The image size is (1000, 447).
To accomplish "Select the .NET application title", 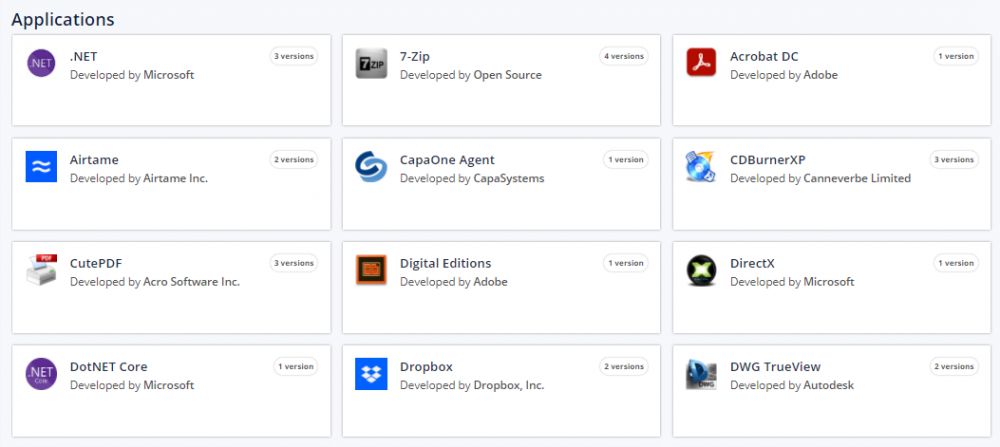I will click(84, 57).
